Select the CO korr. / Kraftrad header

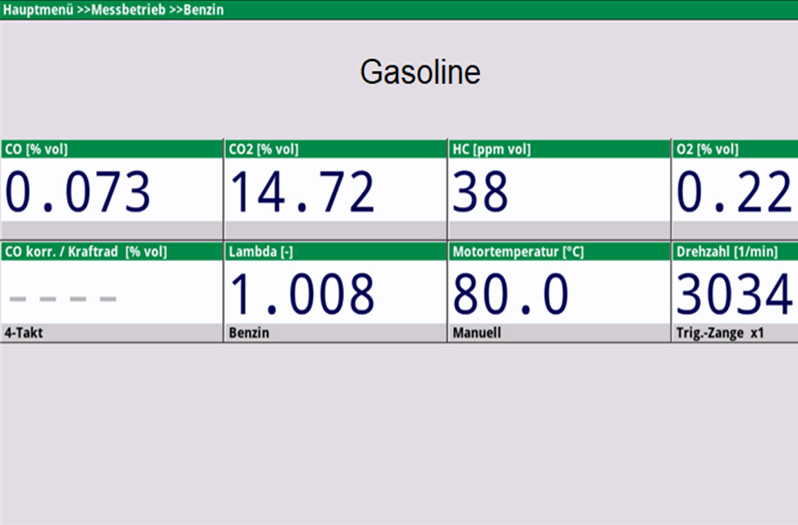click(x=85, y=252)
